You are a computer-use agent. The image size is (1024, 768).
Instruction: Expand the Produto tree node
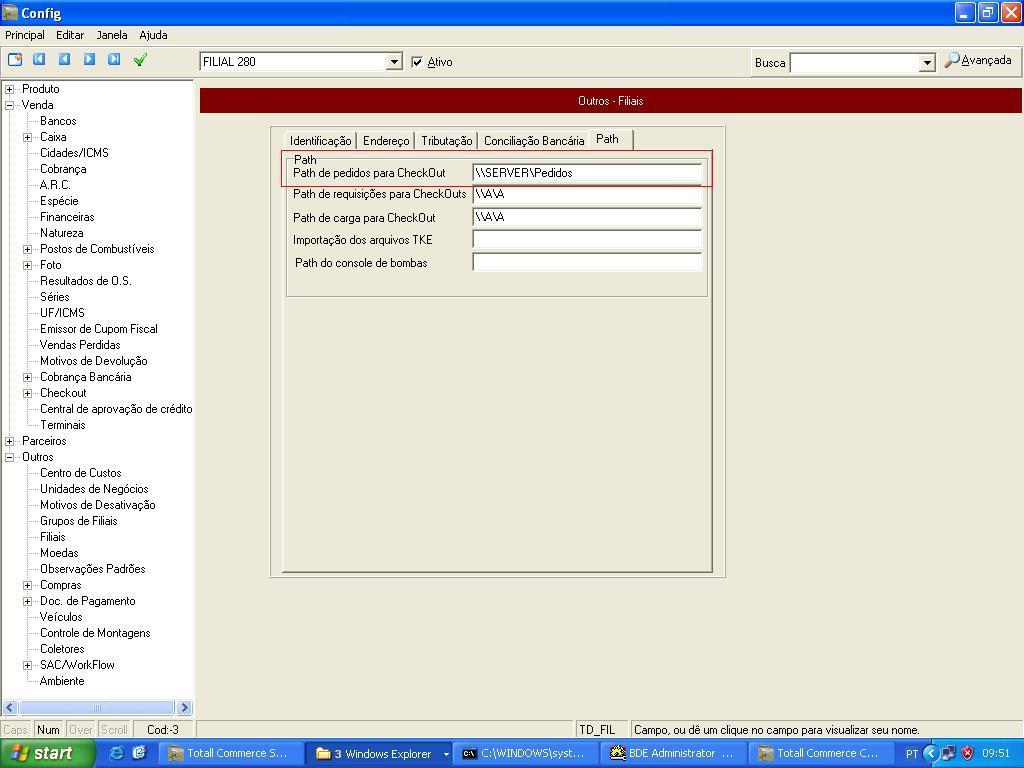10,89
